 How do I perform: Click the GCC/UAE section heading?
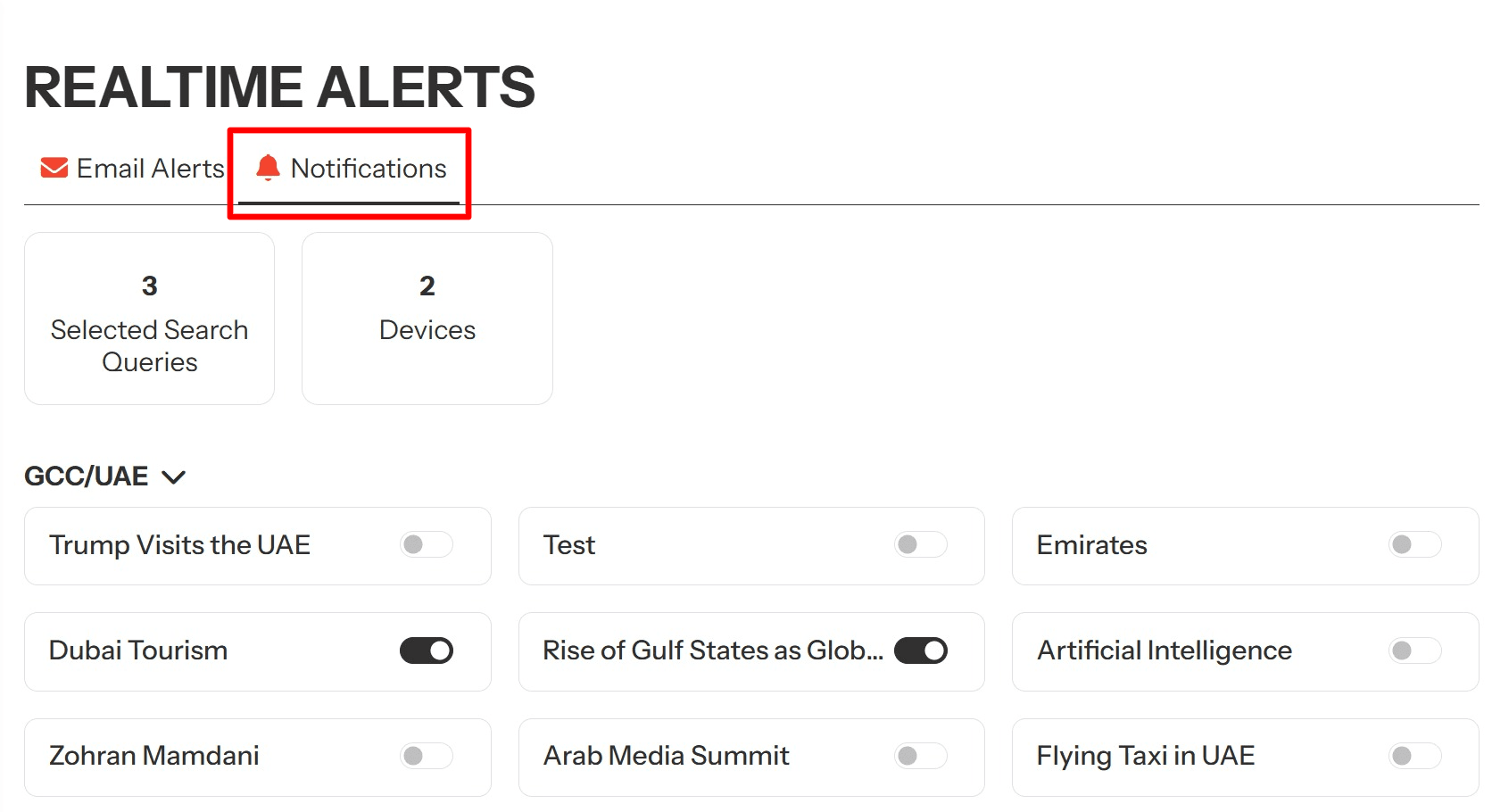point(87,476)
